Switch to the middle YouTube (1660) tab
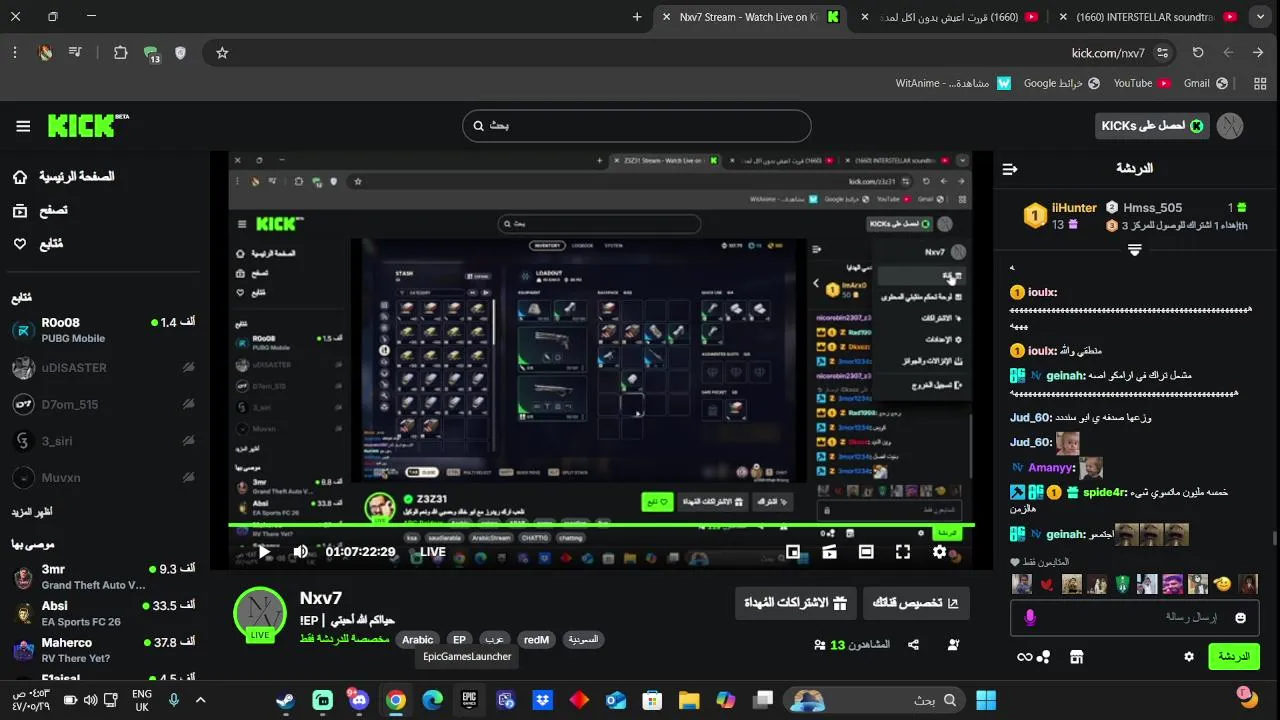The width and height of the screenshot is (1280, 720). pos(950,17)
